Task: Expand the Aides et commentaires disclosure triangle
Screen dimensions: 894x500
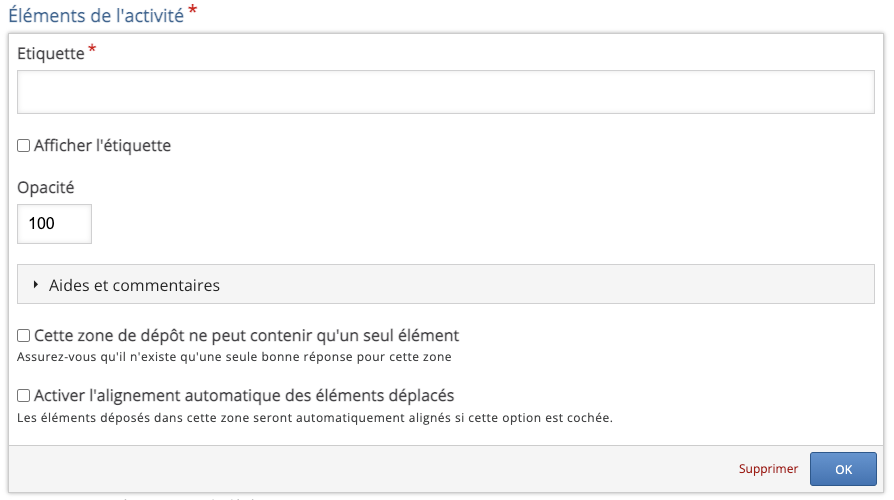Action: click(36, 285)
